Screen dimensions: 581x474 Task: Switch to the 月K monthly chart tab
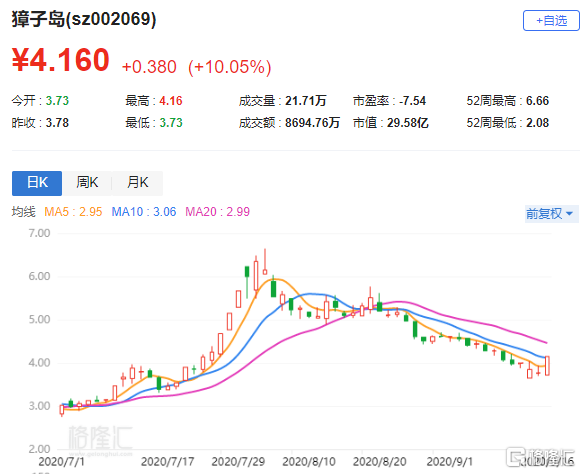click(137, 183)
